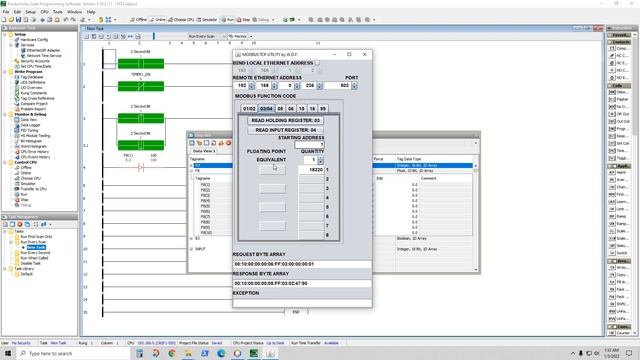Open the CPU menu
The width and height of the screenshot is (640, 360).
pyautogui.click(x=44, y=12)
